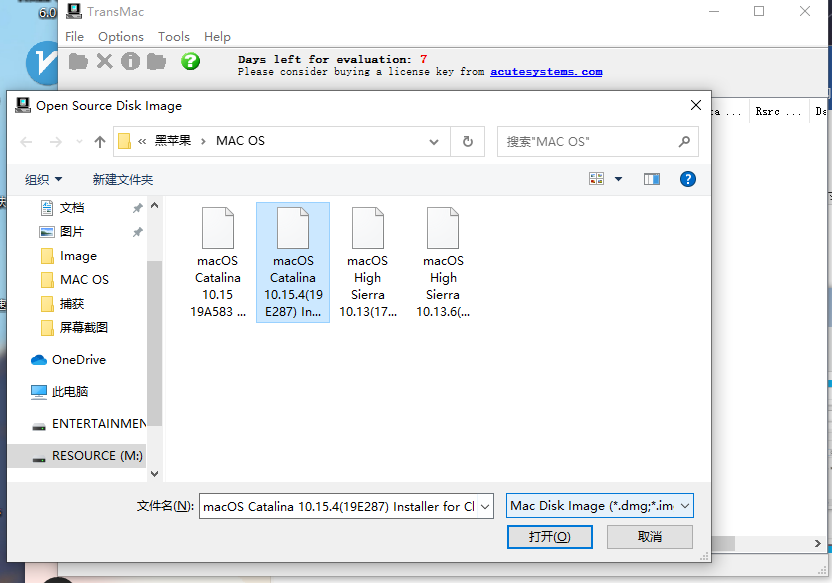The width and height of the screenshot is (832, 583).
Task: Expand the address bar path dropdown
Action: [434, 142]
